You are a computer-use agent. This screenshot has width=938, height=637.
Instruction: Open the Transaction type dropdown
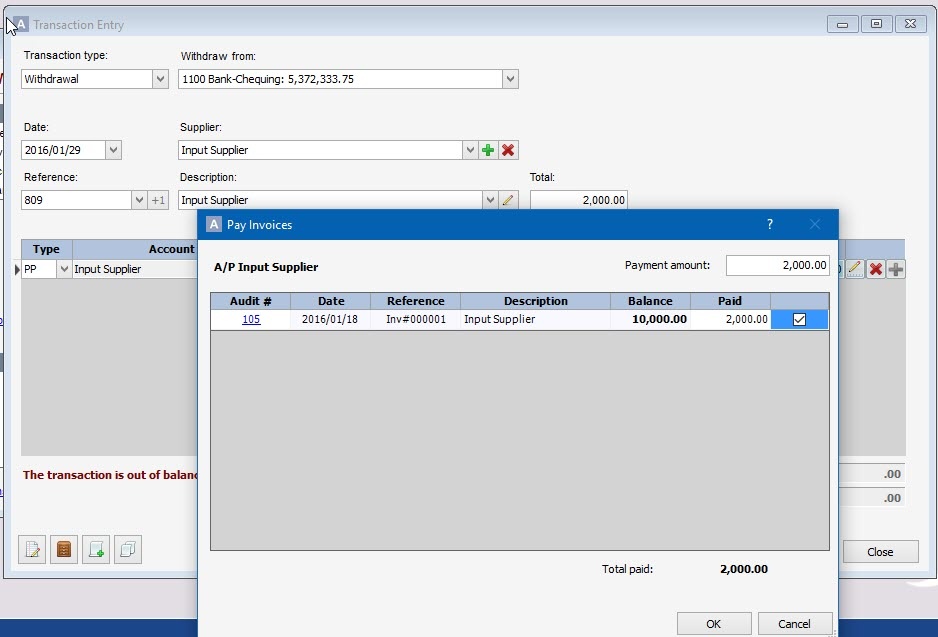pos(160,79)
